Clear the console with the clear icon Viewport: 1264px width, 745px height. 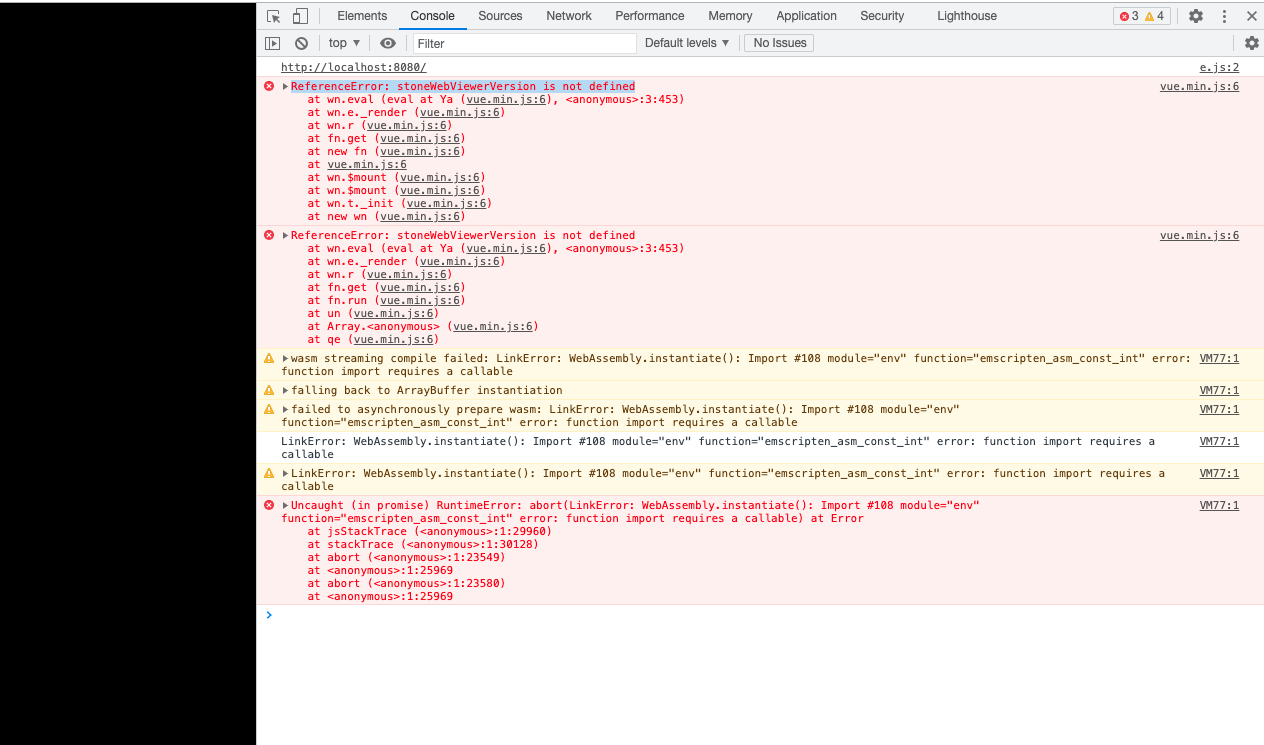pos(301,43)
